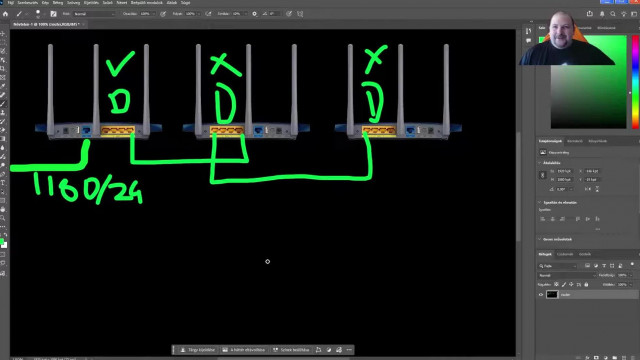640x360 pixels.
Task: Click the green foreground color swatch
Action: pyautogui.click(x=2, y=241)
